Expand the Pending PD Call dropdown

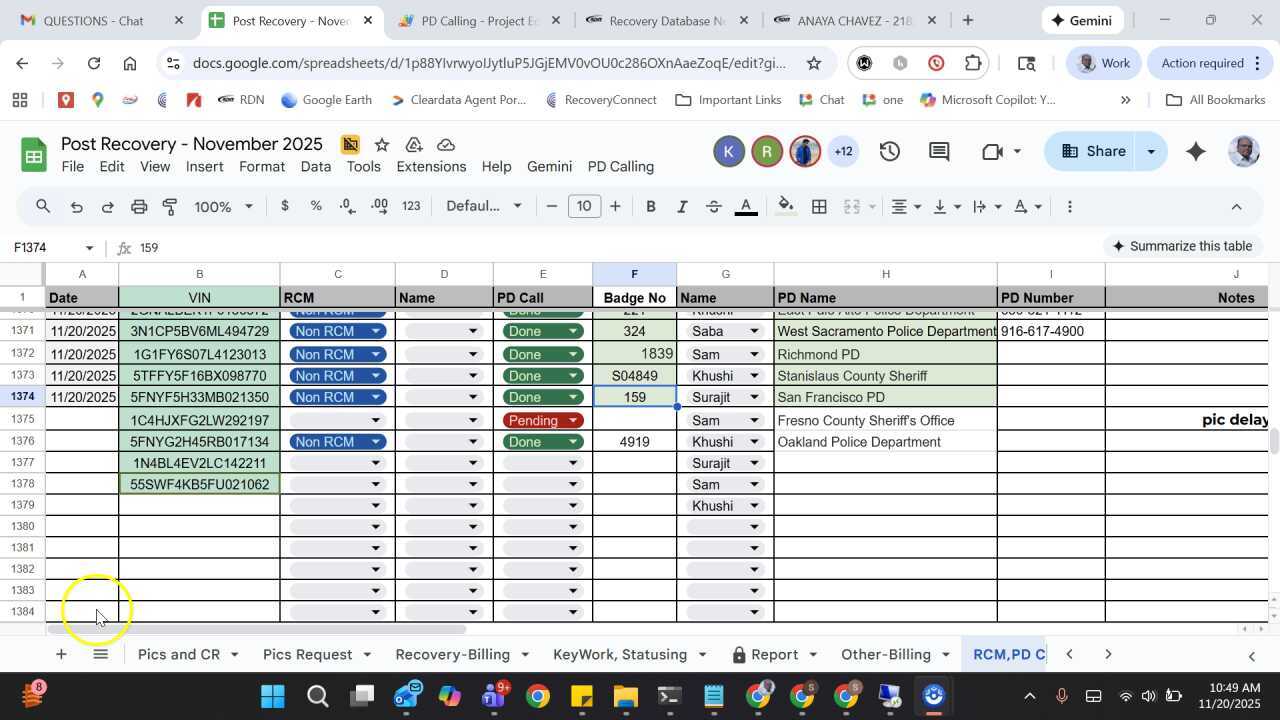[573, 420]
